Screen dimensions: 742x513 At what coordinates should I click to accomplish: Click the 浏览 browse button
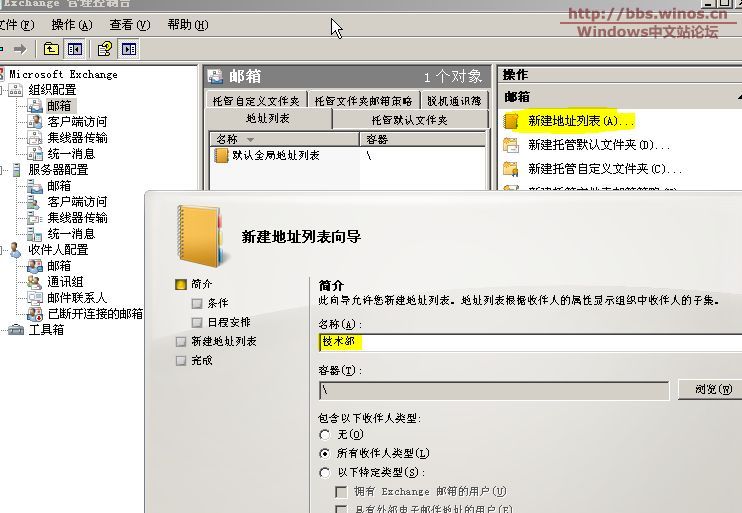pos(709,389)
